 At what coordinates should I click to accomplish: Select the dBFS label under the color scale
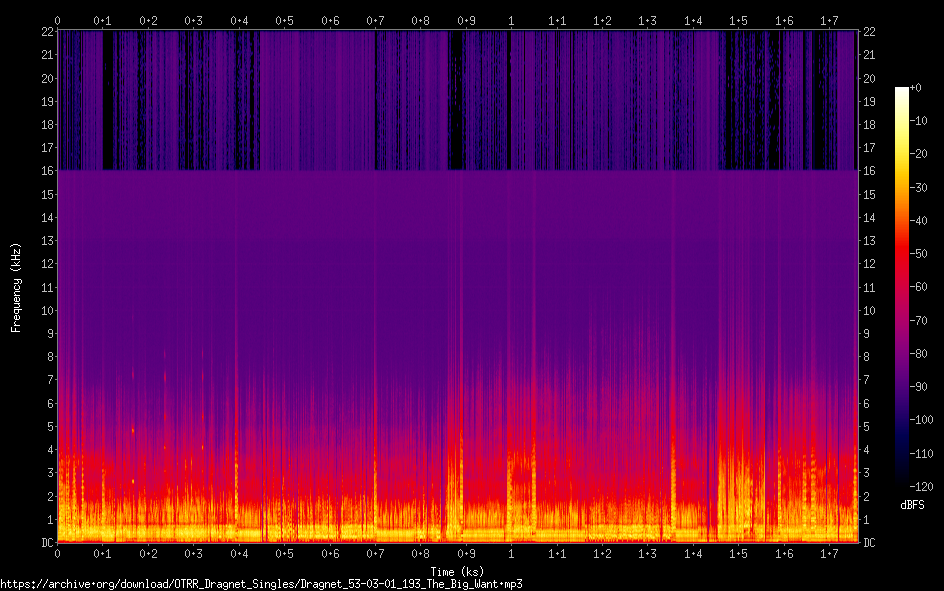click(x=912, y=506)
